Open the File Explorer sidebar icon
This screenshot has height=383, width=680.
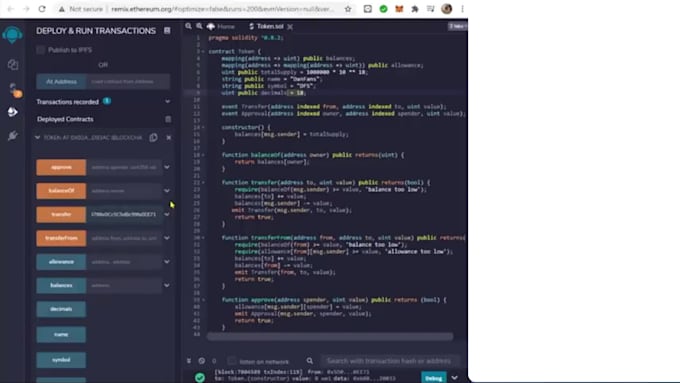[x=13, y=65]
